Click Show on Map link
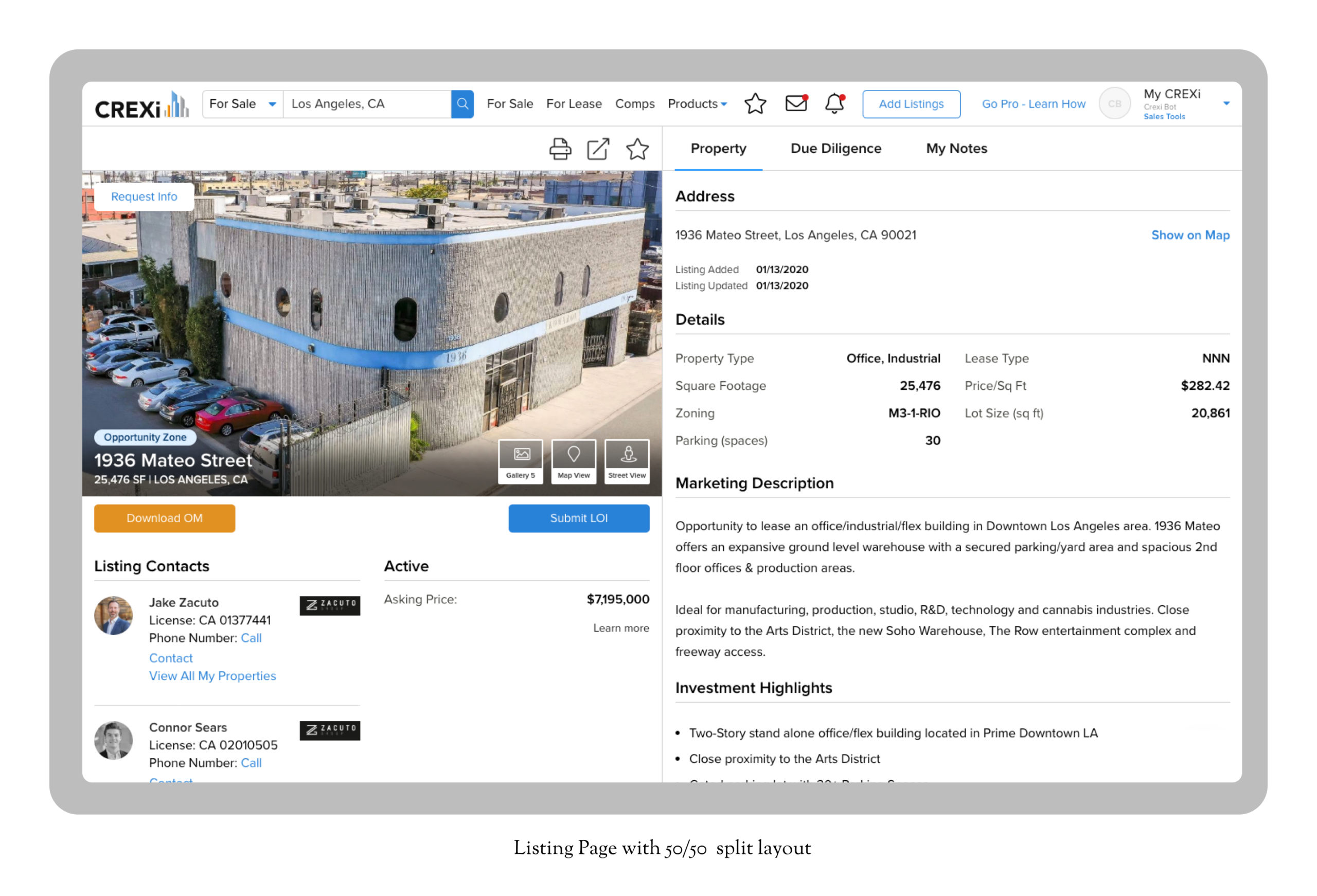This screenshot has height=896, width=1317. [1190, 235]
